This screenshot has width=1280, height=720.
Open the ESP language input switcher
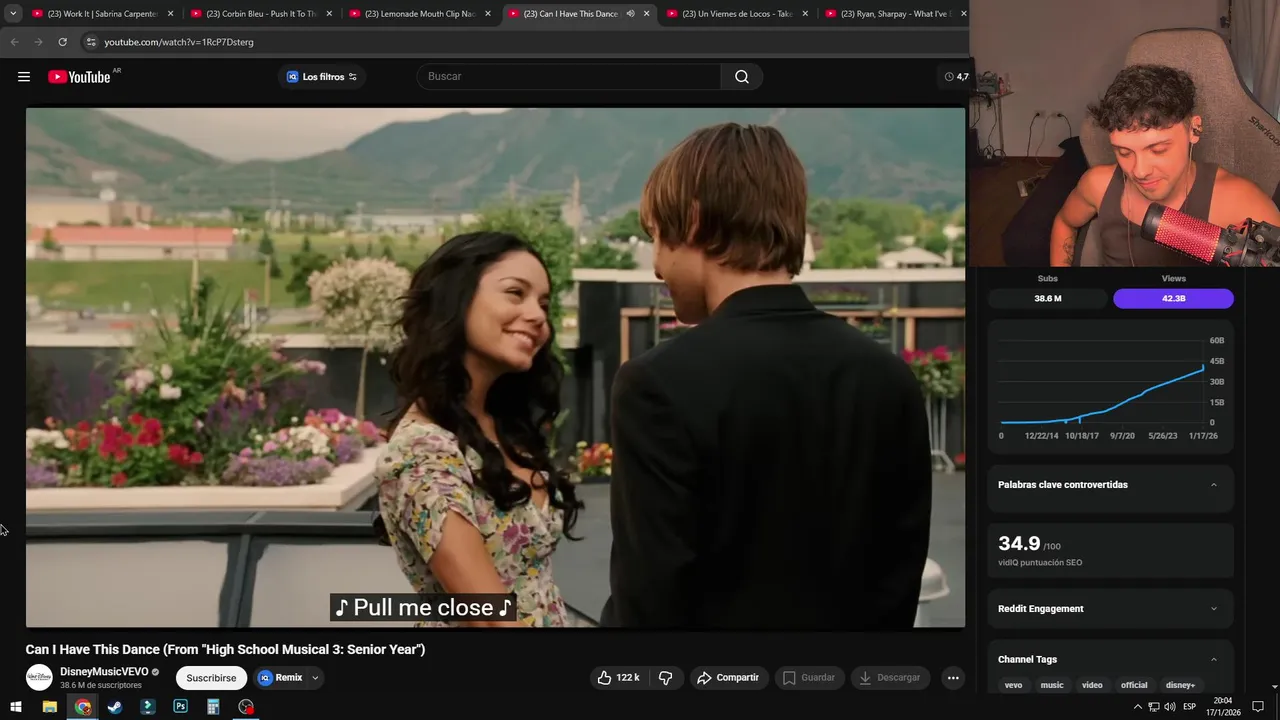1189,707
